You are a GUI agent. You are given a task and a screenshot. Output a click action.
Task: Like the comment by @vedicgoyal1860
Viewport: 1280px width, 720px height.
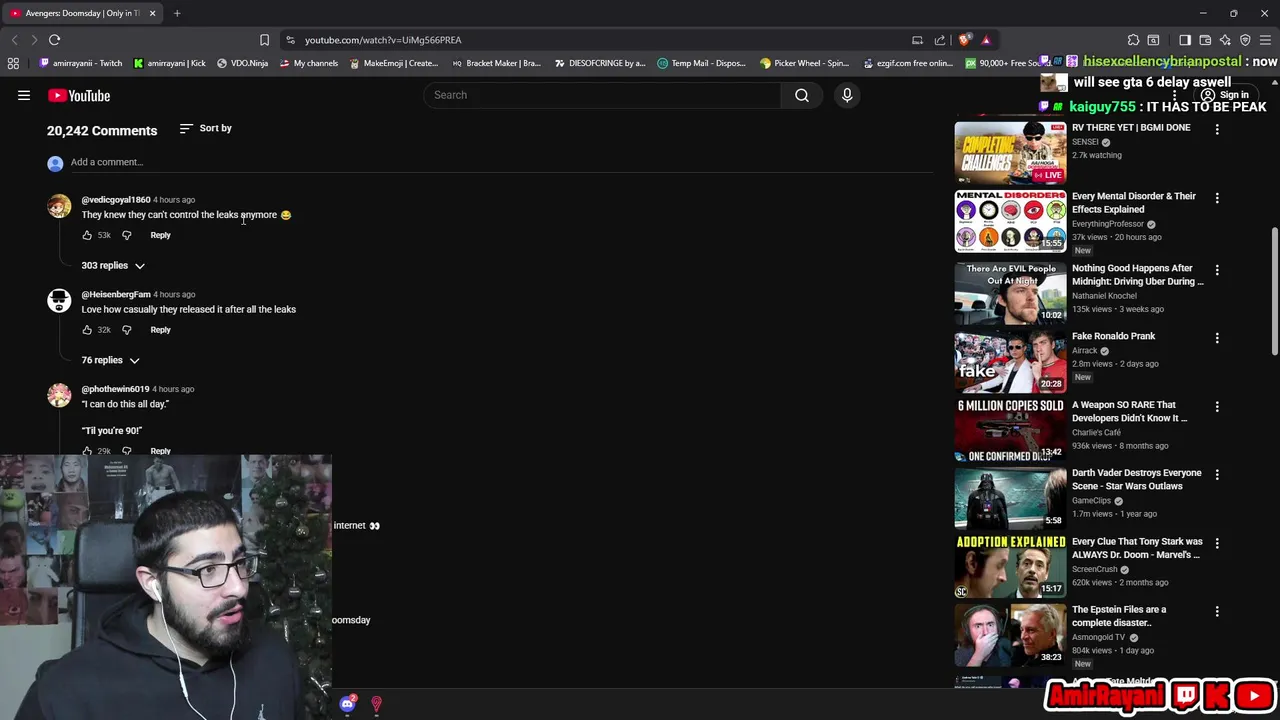tap(87, 235)
